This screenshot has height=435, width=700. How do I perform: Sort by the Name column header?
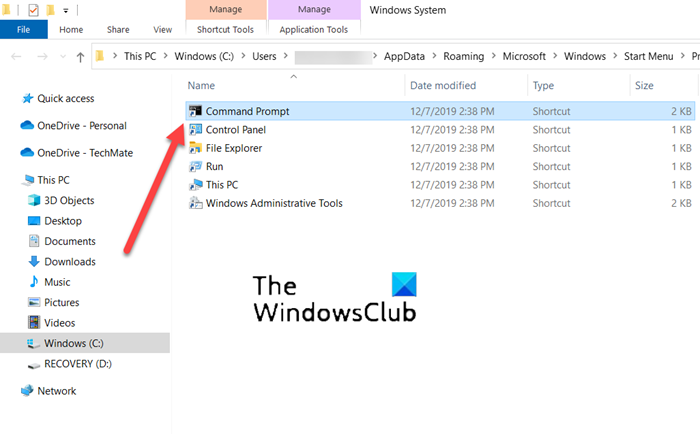click(x=201, y=85)
